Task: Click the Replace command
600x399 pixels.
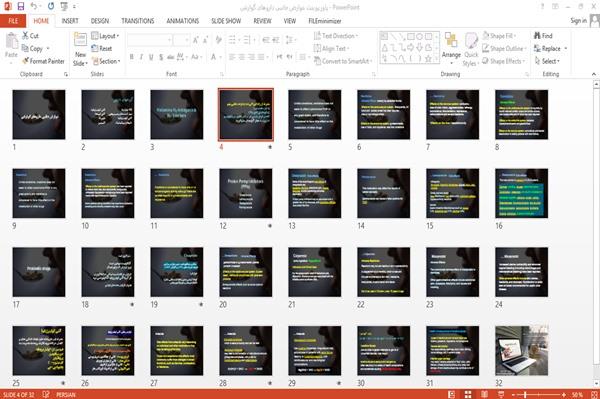Action: [x=547, y=48]
